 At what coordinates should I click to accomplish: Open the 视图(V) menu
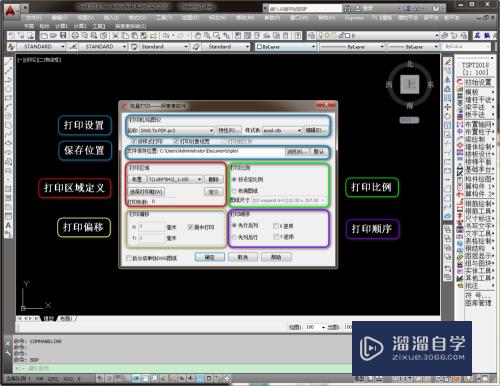point(86,17)
